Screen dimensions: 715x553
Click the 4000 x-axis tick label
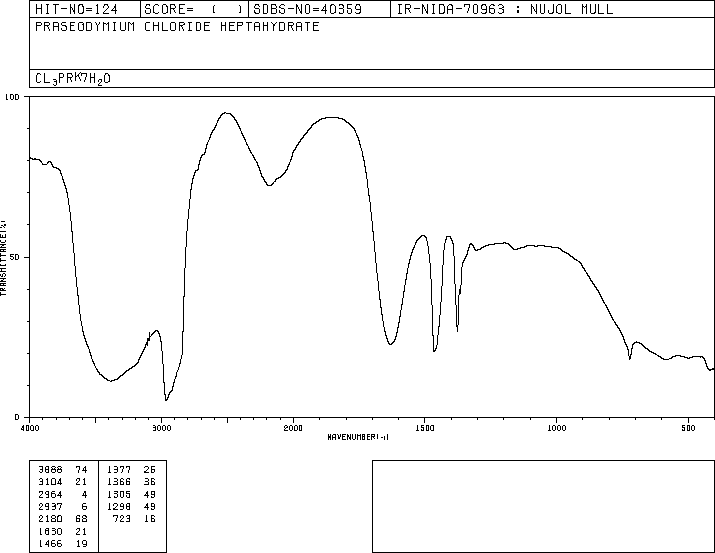[30, 428]
